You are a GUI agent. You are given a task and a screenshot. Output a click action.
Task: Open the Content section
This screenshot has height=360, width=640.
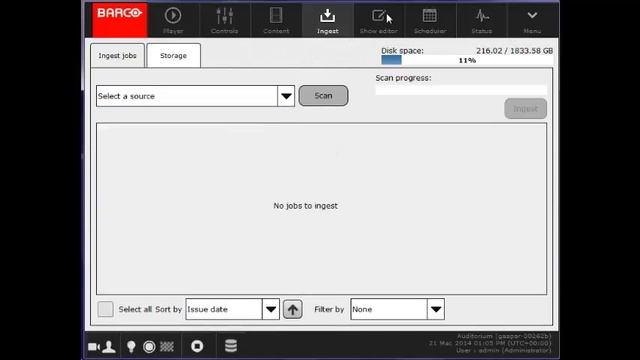click(276, 20)
